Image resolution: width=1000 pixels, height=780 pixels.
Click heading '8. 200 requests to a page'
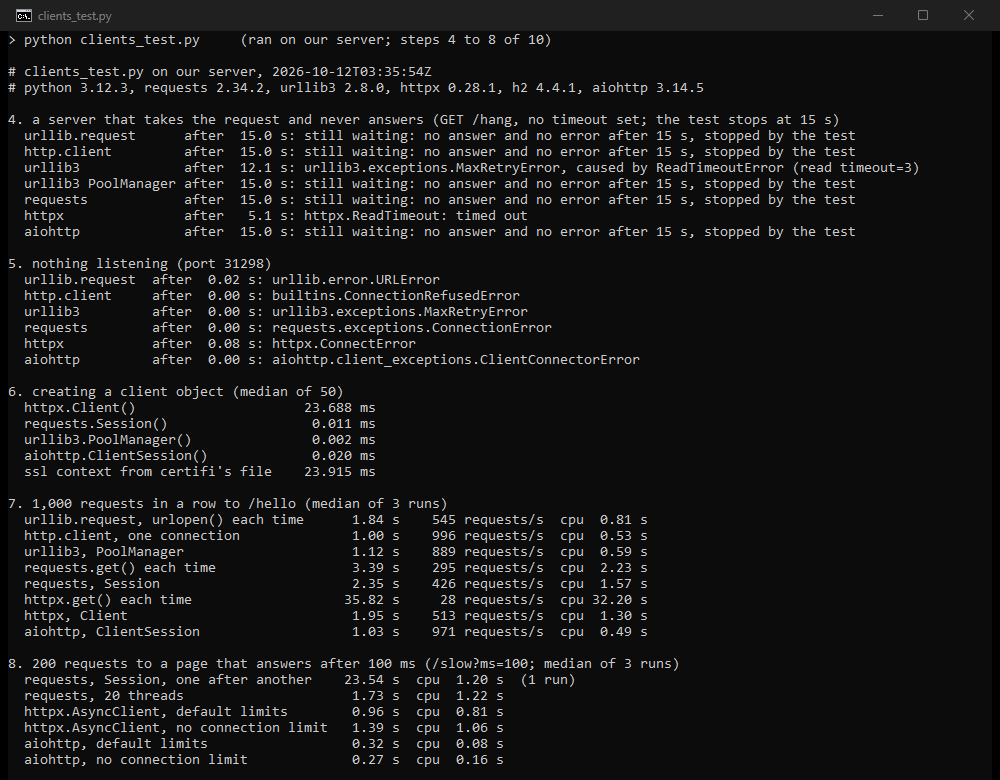click(x=344, y=664)
